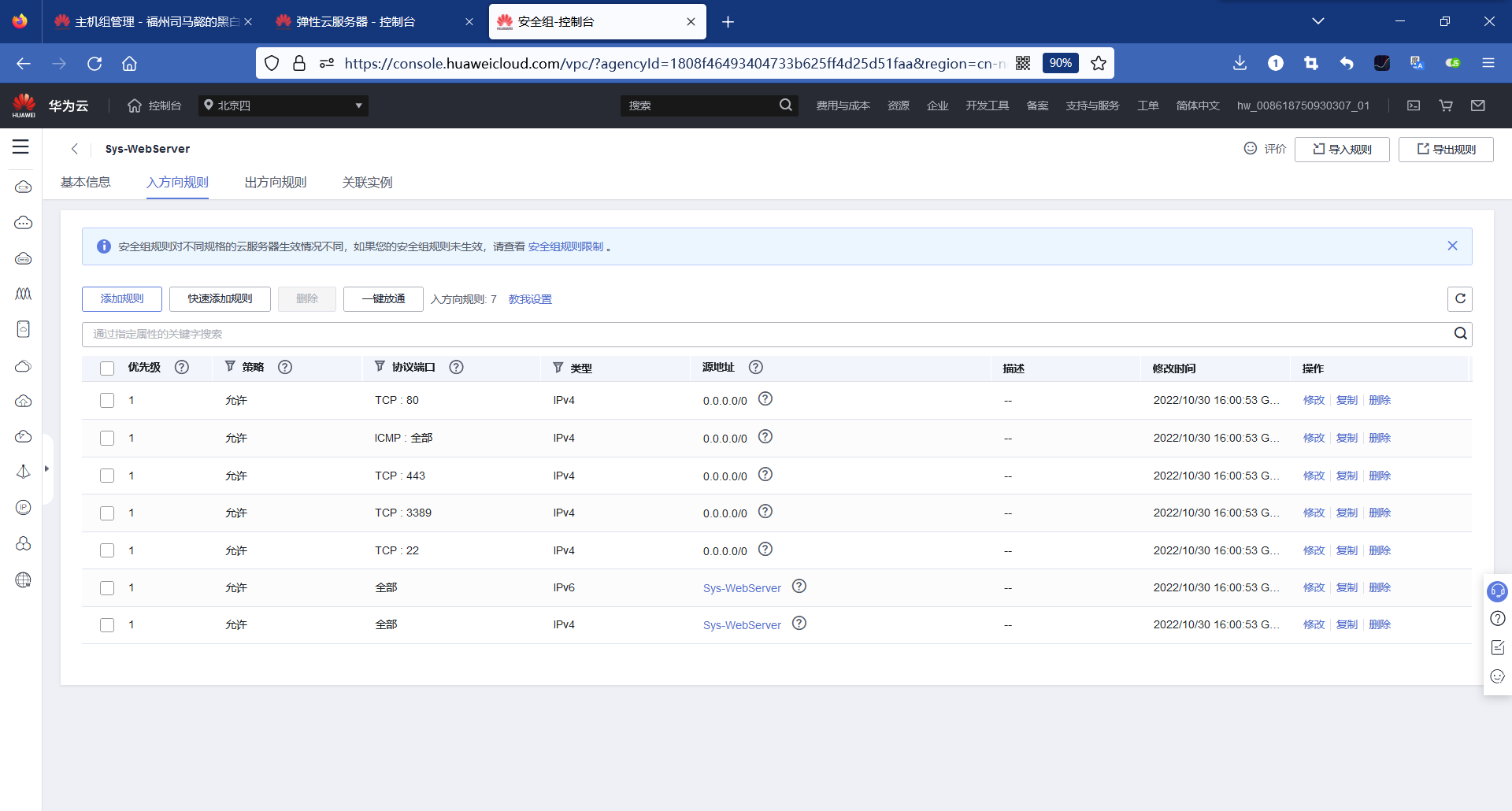1512x811 pixels.
Task: Open the 安全组规则限制 link
Action: coord(565,246)
